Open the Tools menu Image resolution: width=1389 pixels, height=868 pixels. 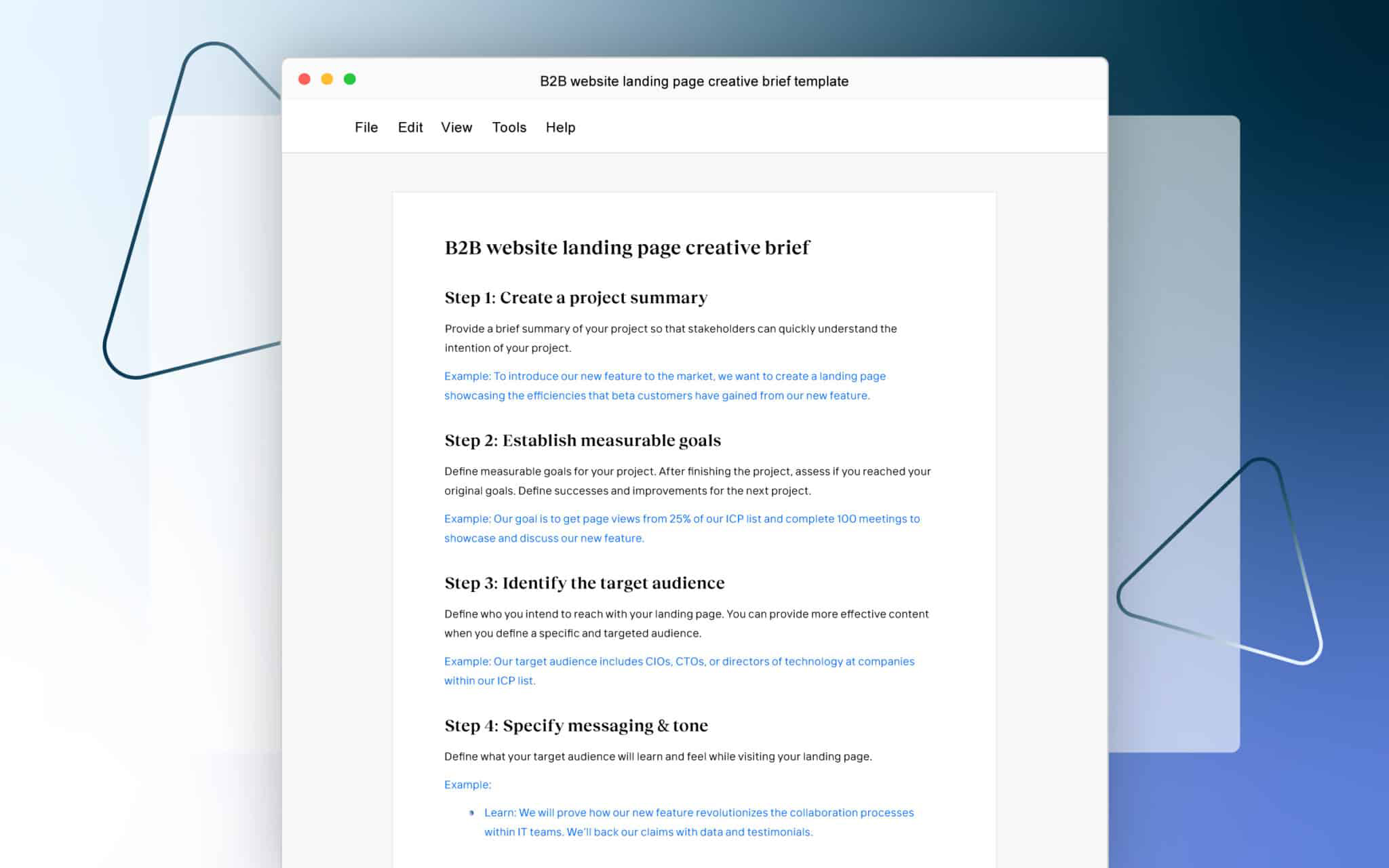(x=508, y=127)
